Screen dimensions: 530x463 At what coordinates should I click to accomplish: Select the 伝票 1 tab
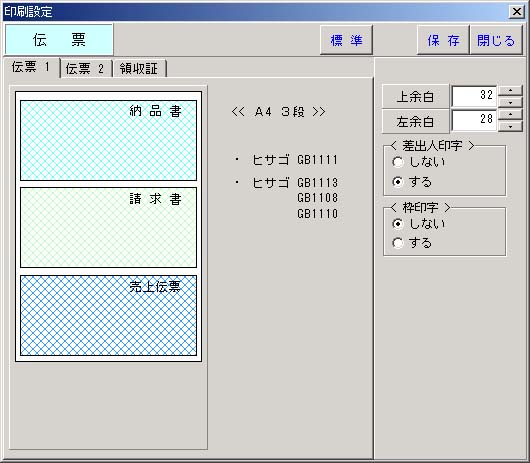click(31, 67)
